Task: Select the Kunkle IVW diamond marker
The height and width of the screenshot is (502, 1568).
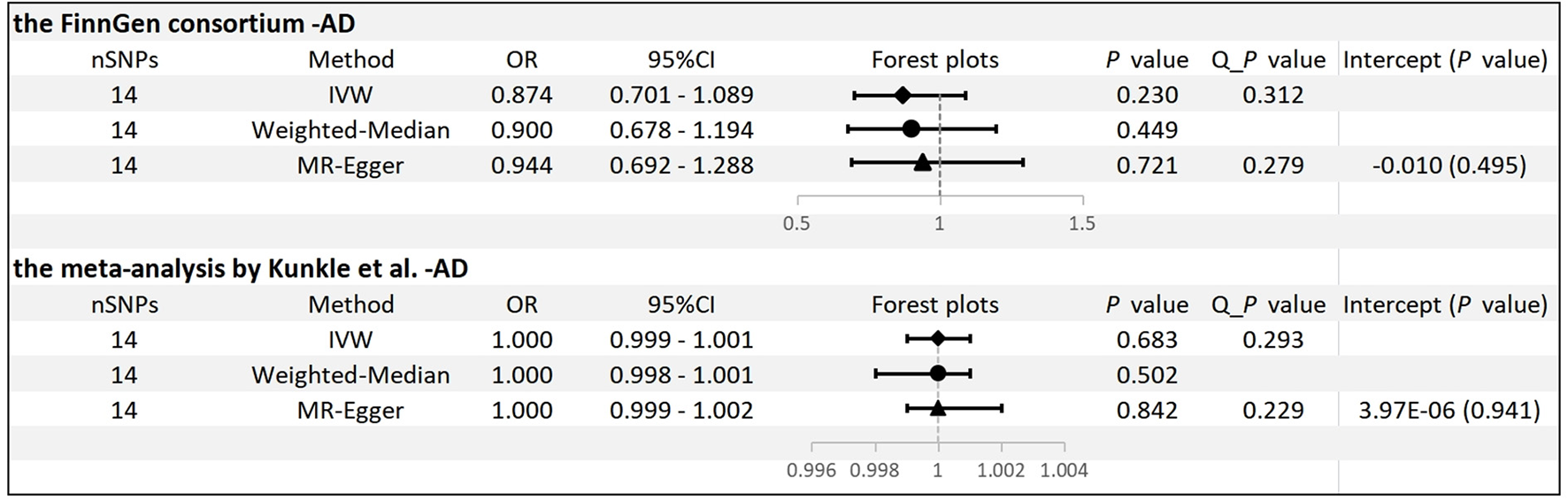Action: coord(938,338)
